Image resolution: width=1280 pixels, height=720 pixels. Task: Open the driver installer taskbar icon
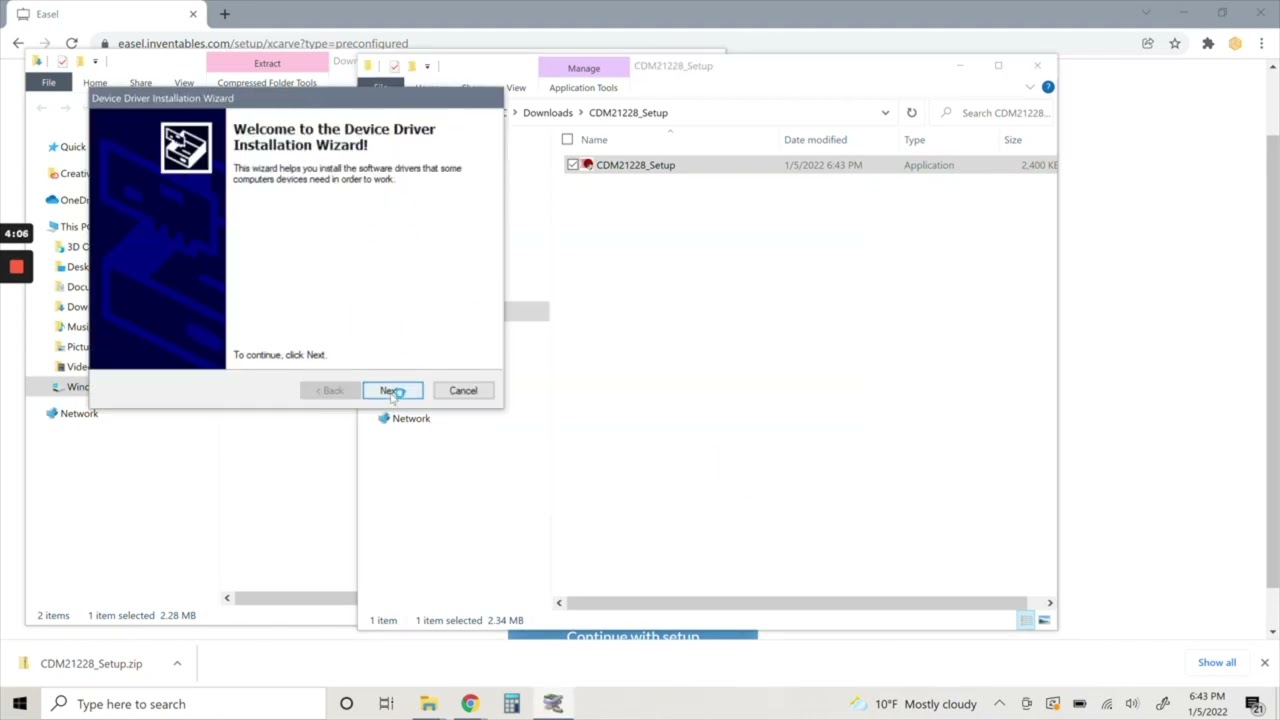553,704
